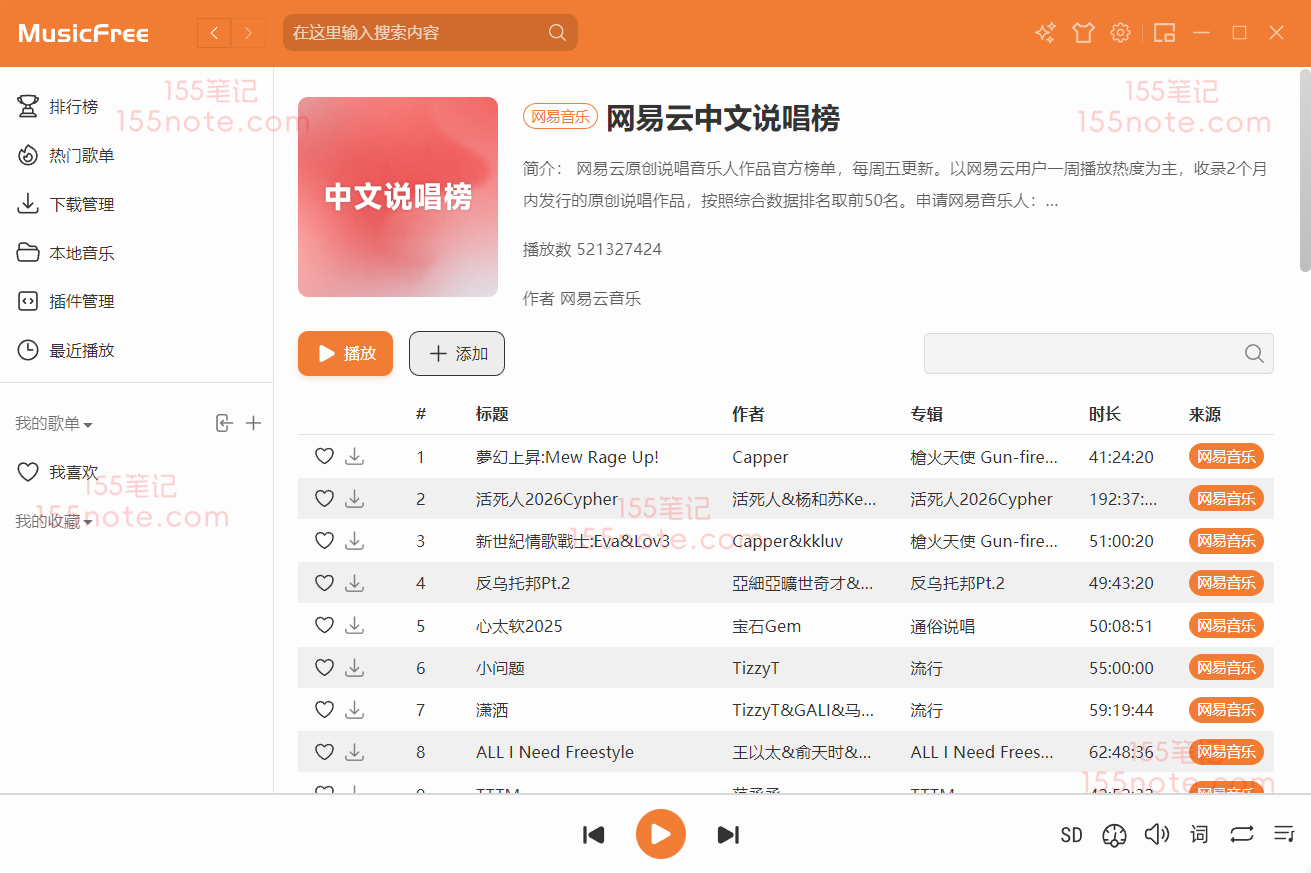Click the playlist filter search field

coord(1083,353)
